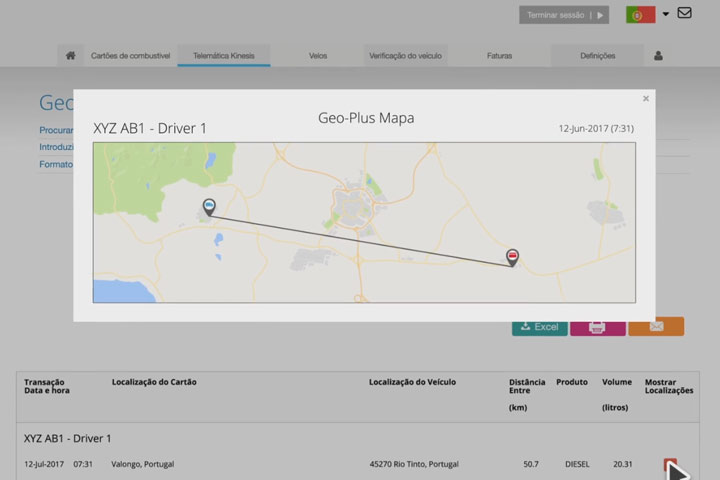Switch to the Telemática Kinesis tab

(x=224, y=56)
